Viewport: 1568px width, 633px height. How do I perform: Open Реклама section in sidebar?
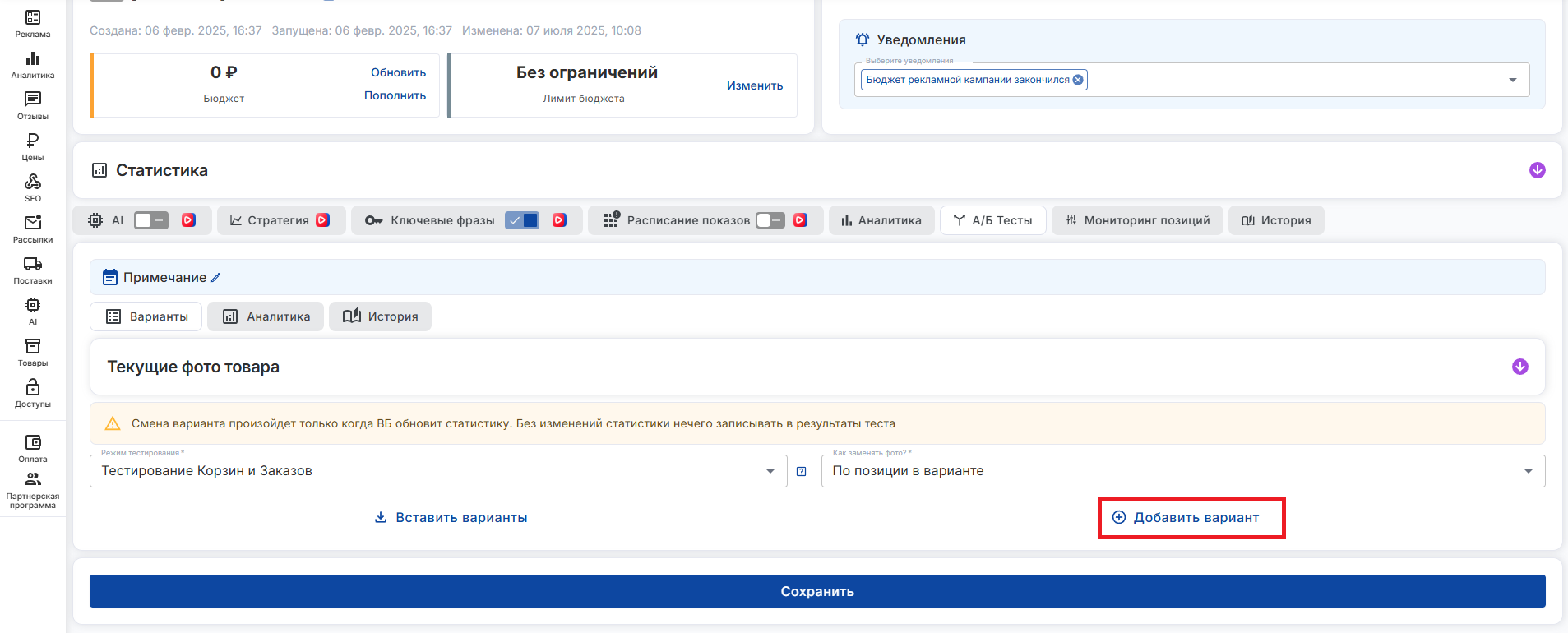point(33,23)
